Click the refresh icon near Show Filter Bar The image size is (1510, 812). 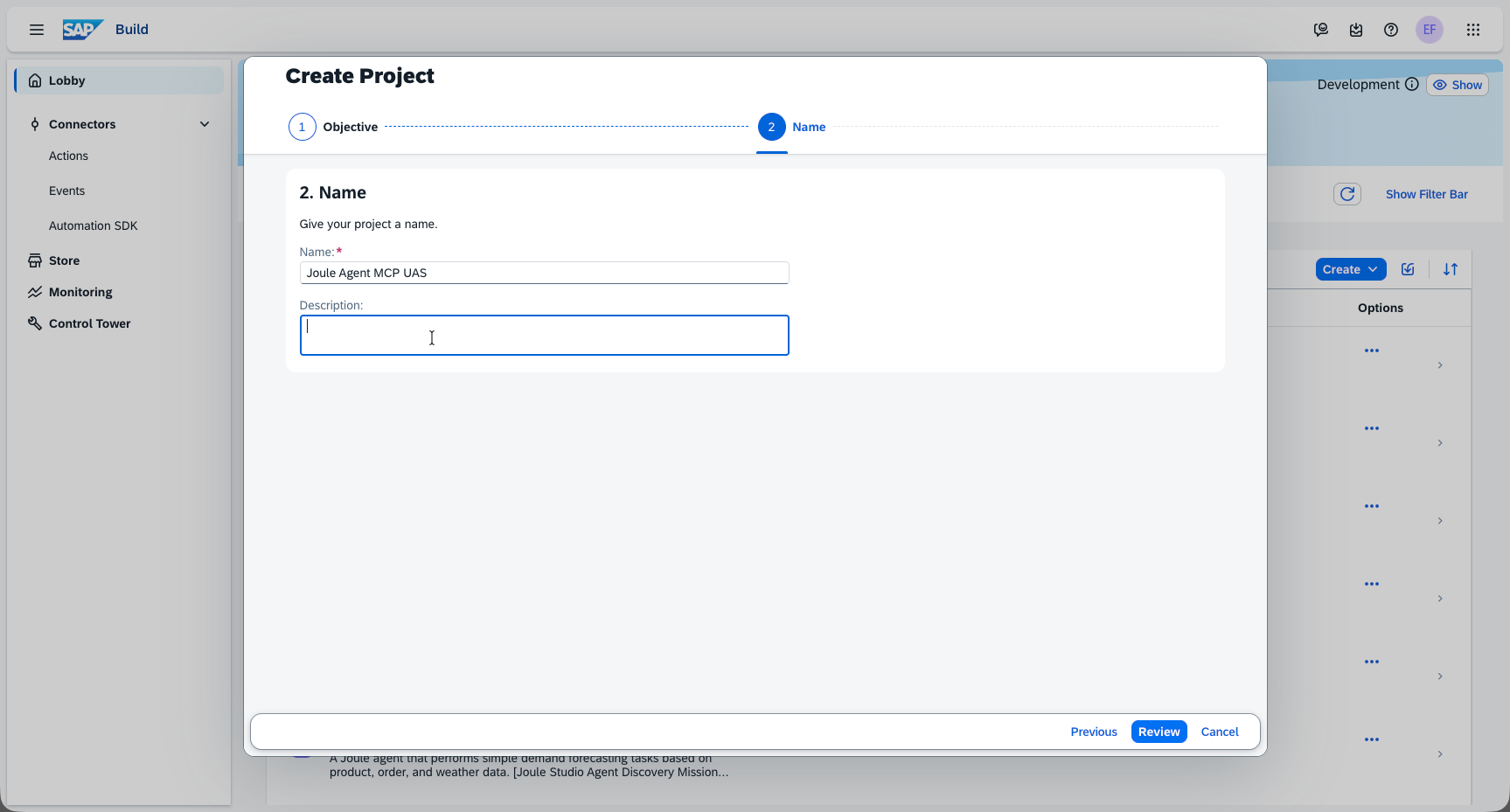point(1347,194)
